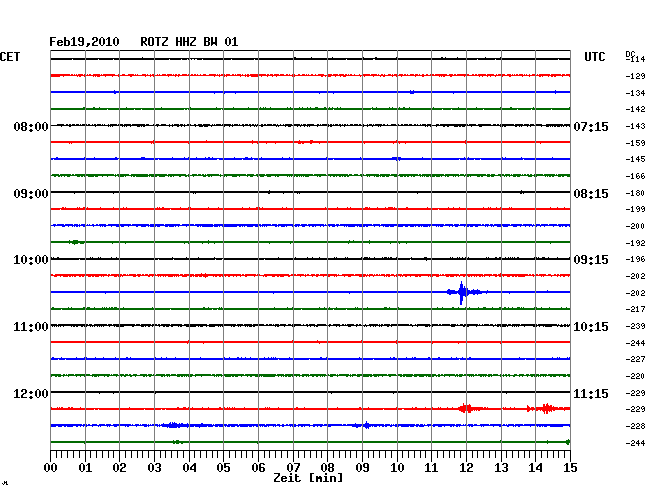Select the 10:00 CET time label
The height and width of the screenshot is (494, 650).
tap(31, 260)
